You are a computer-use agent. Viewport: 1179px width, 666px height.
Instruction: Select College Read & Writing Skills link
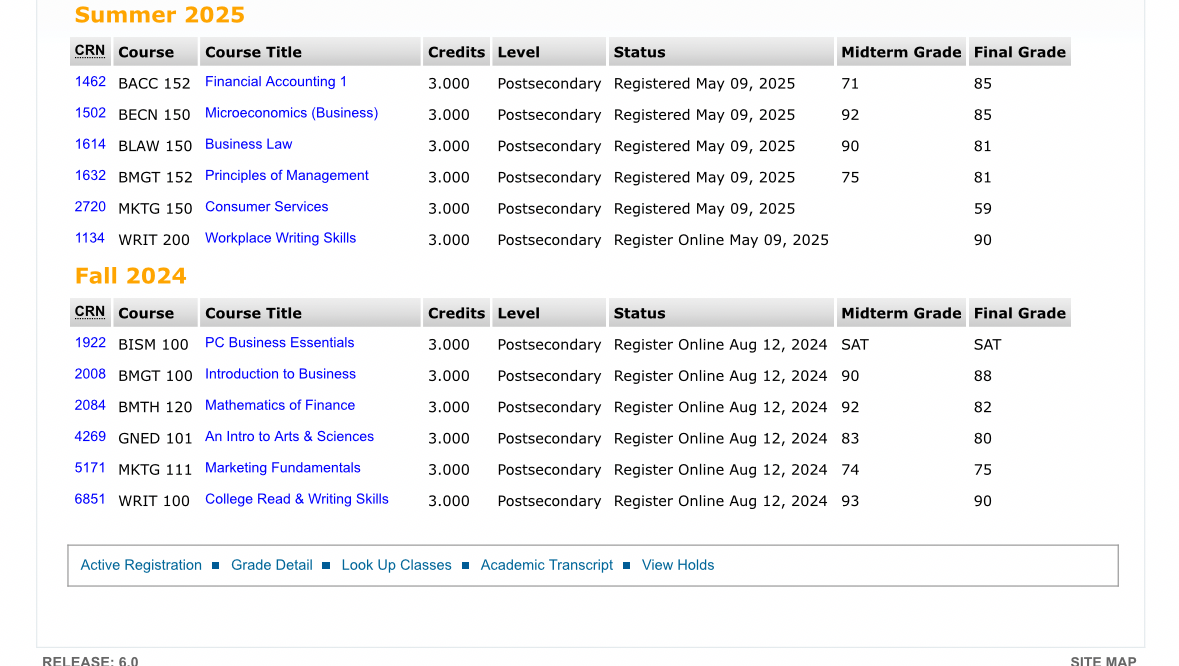[x=296, y=499]
